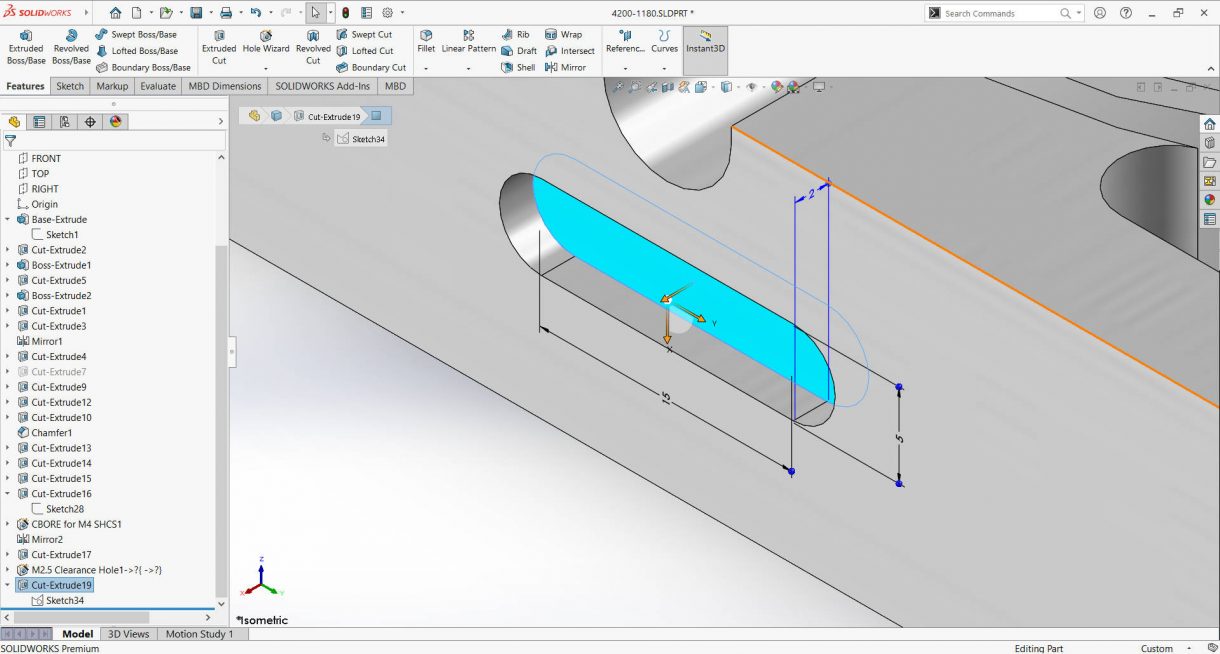Switch to the Sketch tab
This screenshot has width=1220, height=654.
[x=70, y=86]
